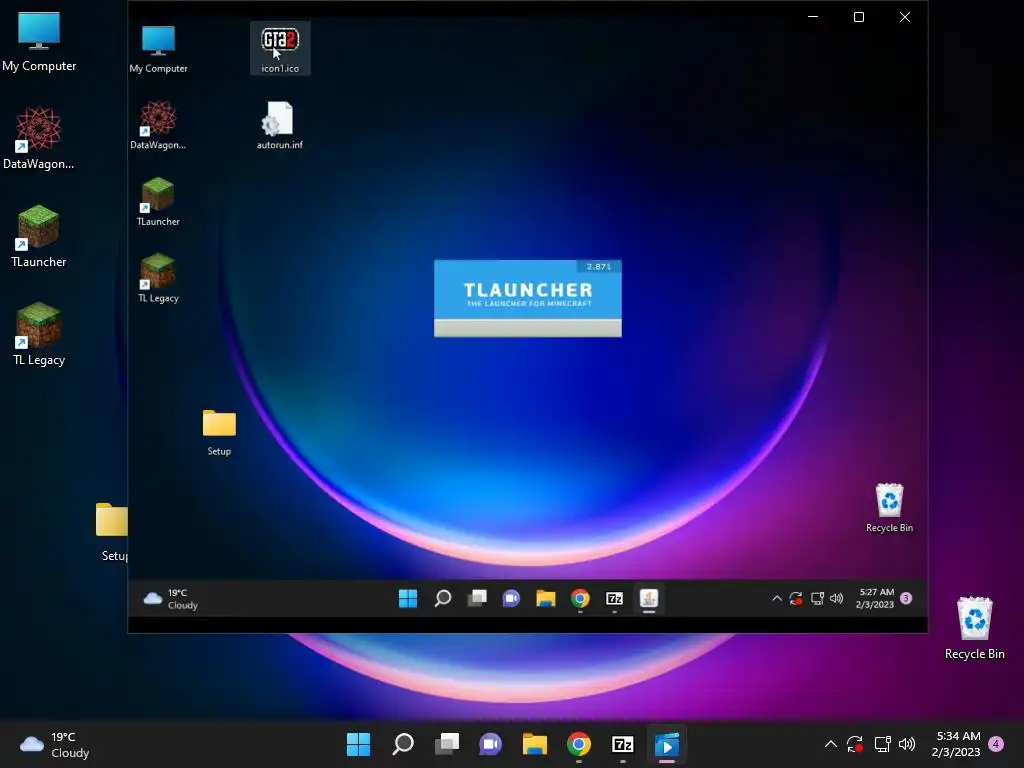Open My Computer icon in the inner window
Screen dimensions: 1024x768
coord(158,49)
